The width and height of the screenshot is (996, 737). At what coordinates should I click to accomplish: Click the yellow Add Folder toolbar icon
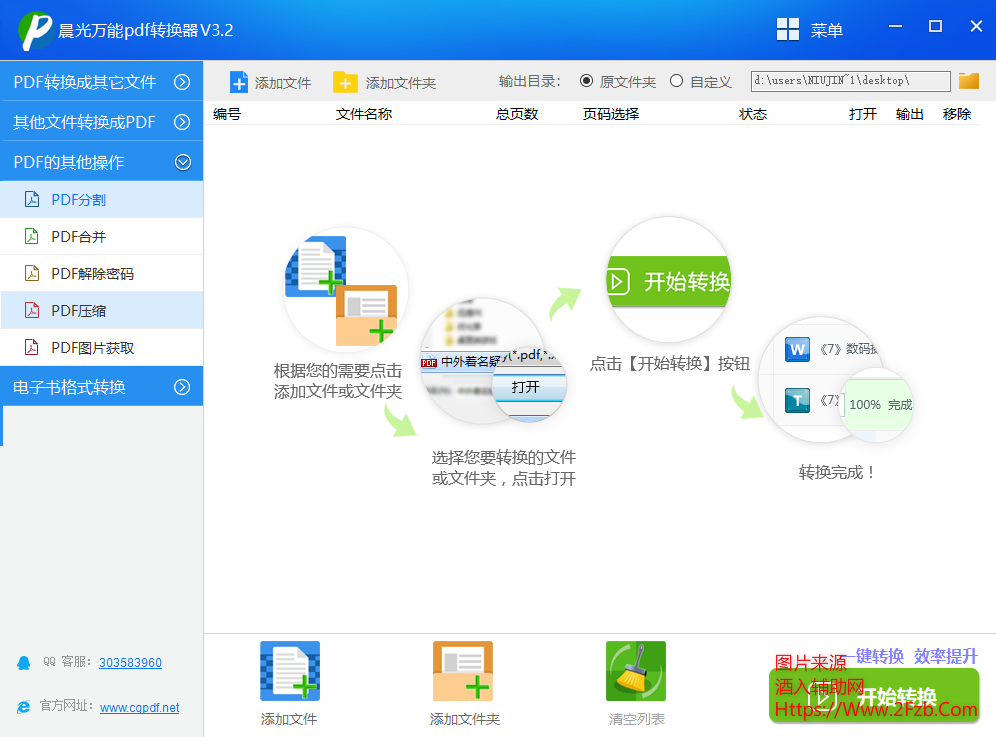click(x=345, y=82)
